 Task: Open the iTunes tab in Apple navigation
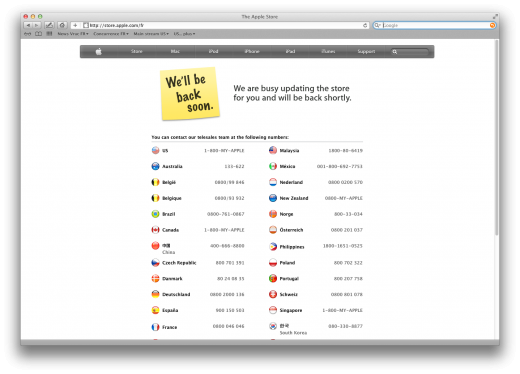tap(328, 51)
